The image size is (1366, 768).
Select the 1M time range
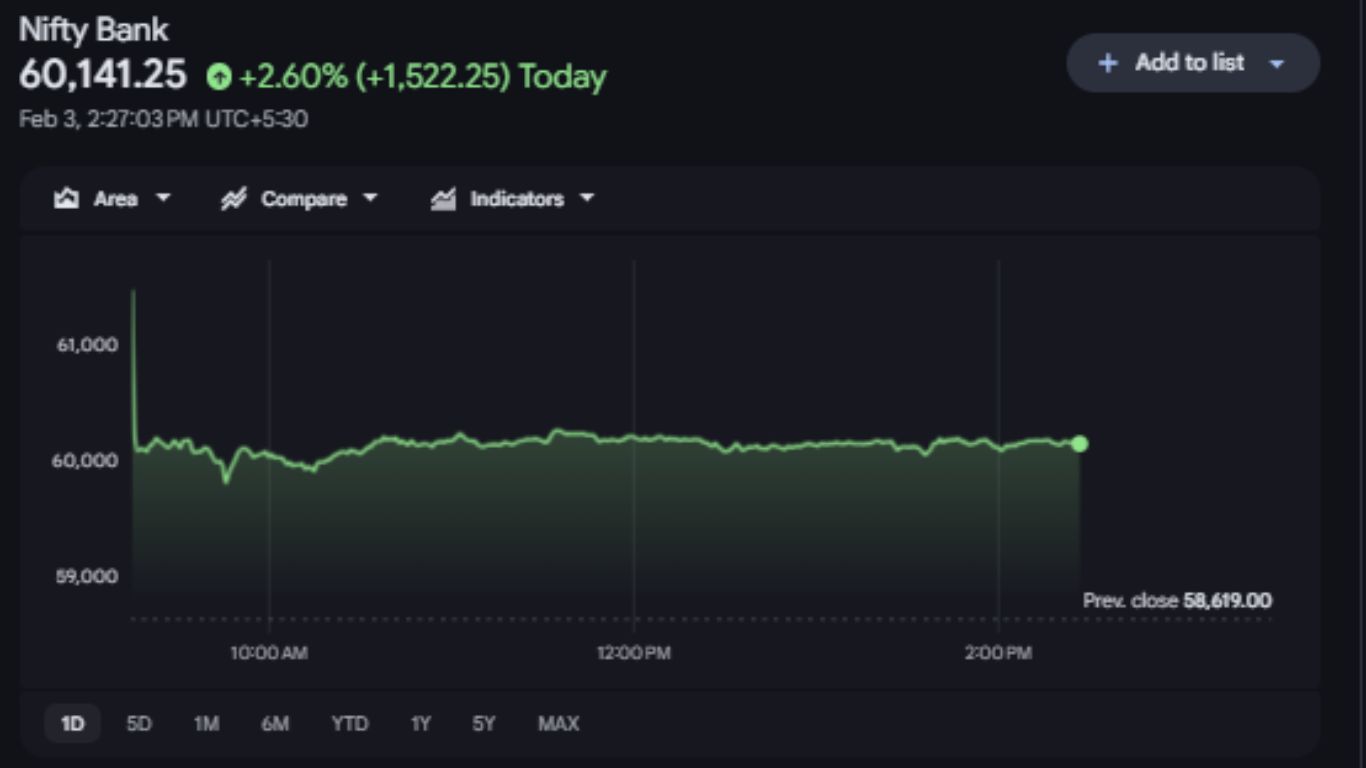206,723
